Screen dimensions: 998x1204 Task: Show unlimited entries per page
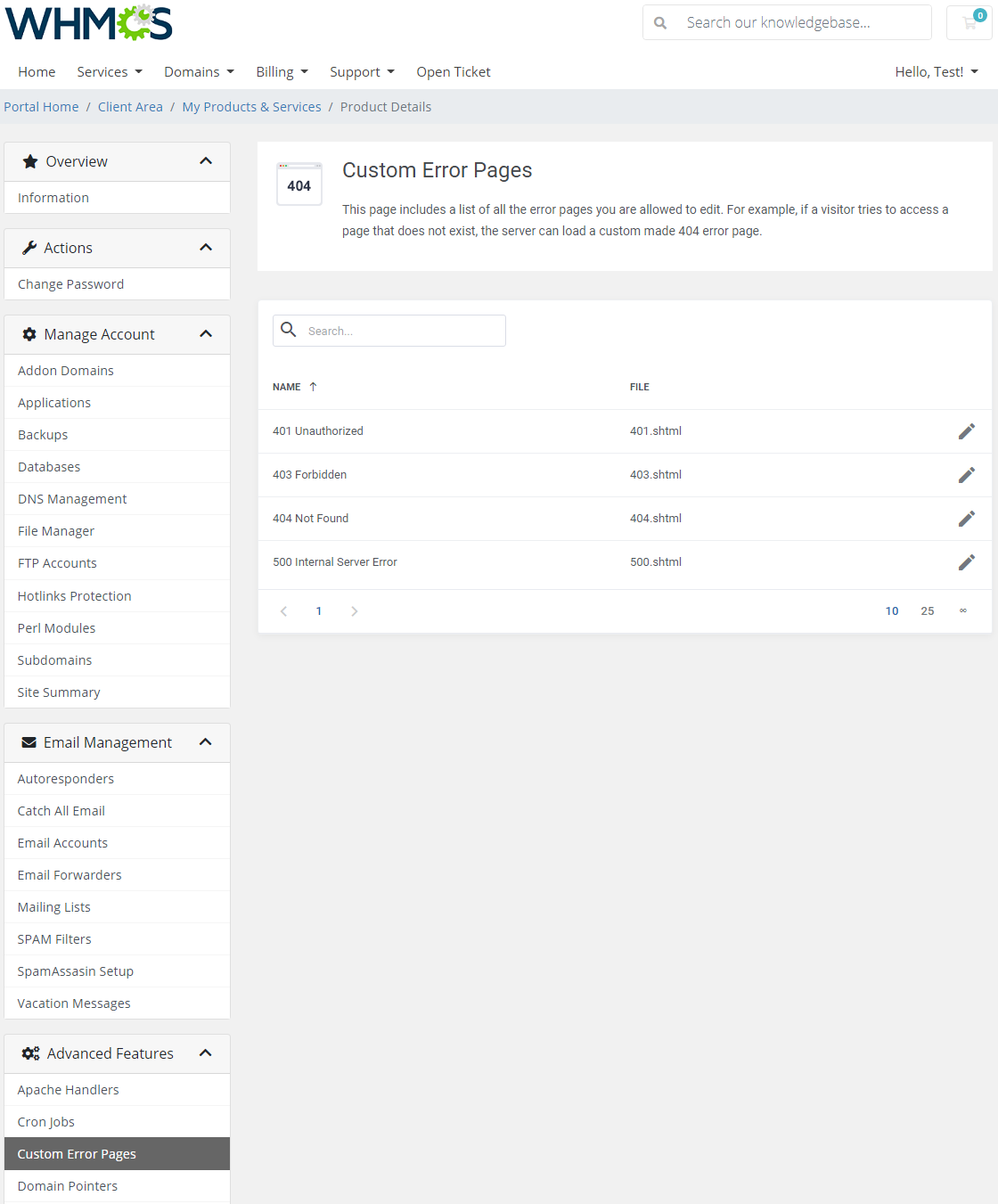[963, 611]
